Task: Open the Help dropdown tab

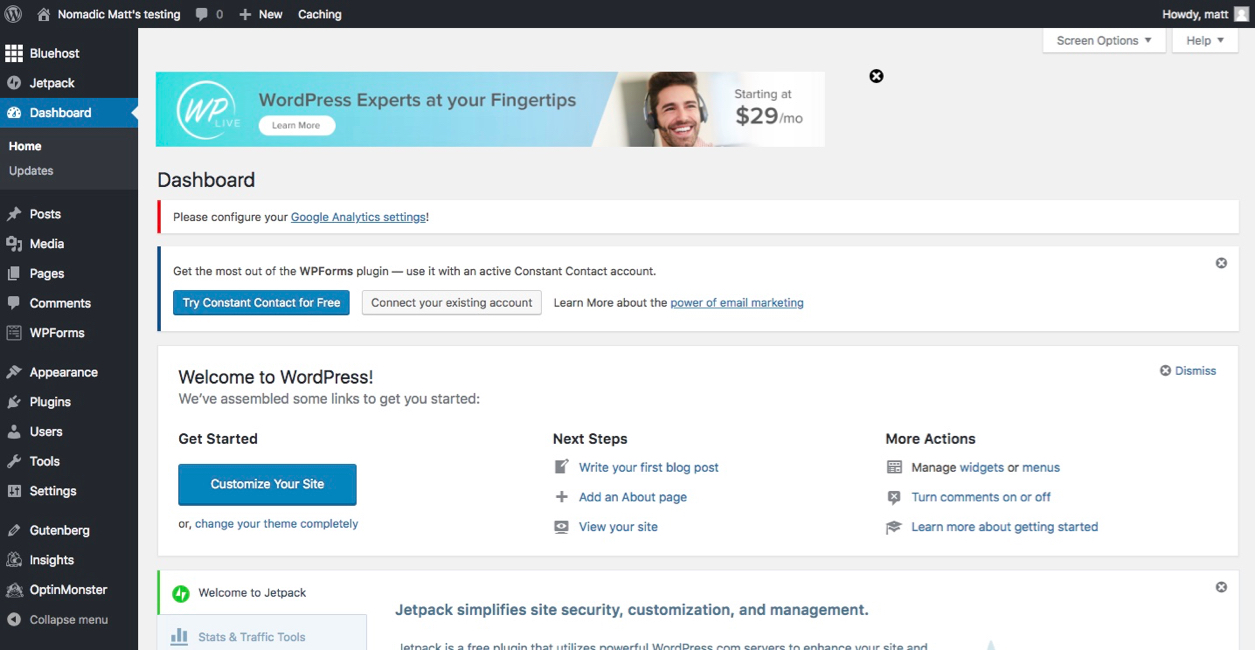Action: [1204, 41]
